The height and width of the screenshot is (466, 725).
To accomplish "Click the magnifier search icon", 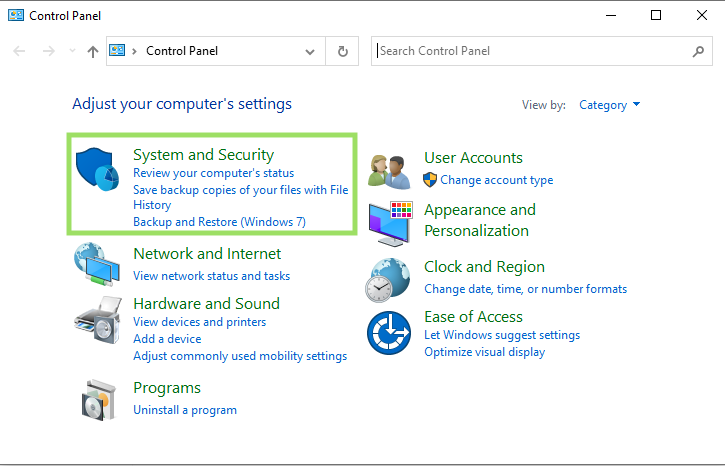I will pyautogui.click(x=698, y=51).
